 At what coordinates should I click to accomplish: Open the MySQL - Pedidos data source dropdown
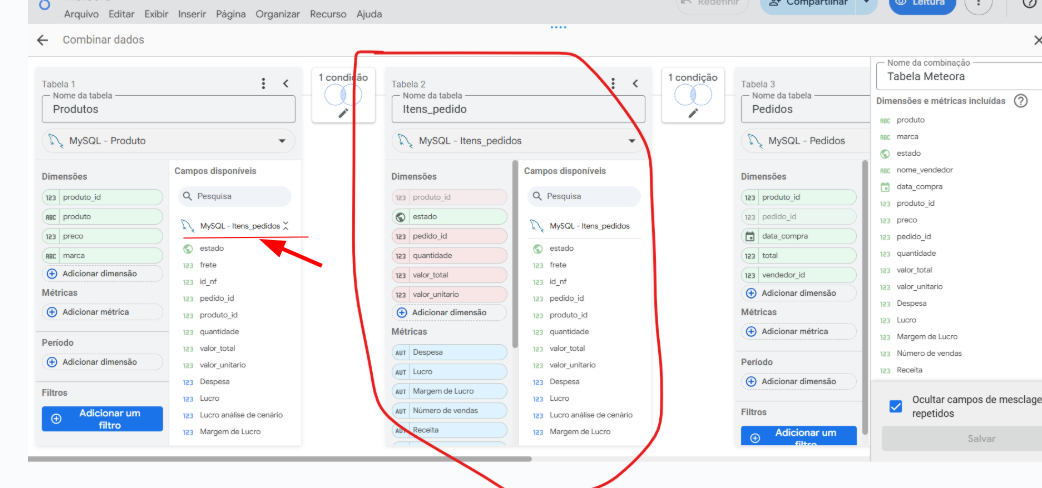point(803,141)
